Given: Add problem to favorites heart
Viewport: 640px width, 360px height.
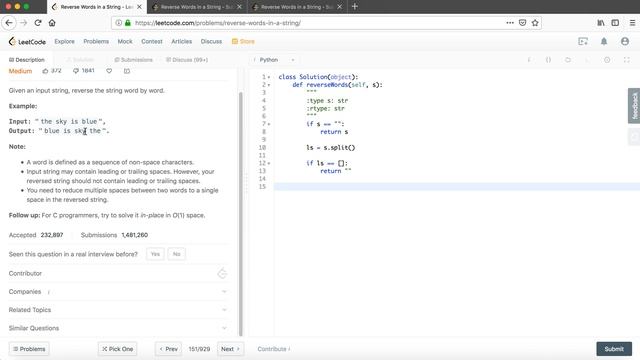Looking at the screenshot, I should coord(109,71).
